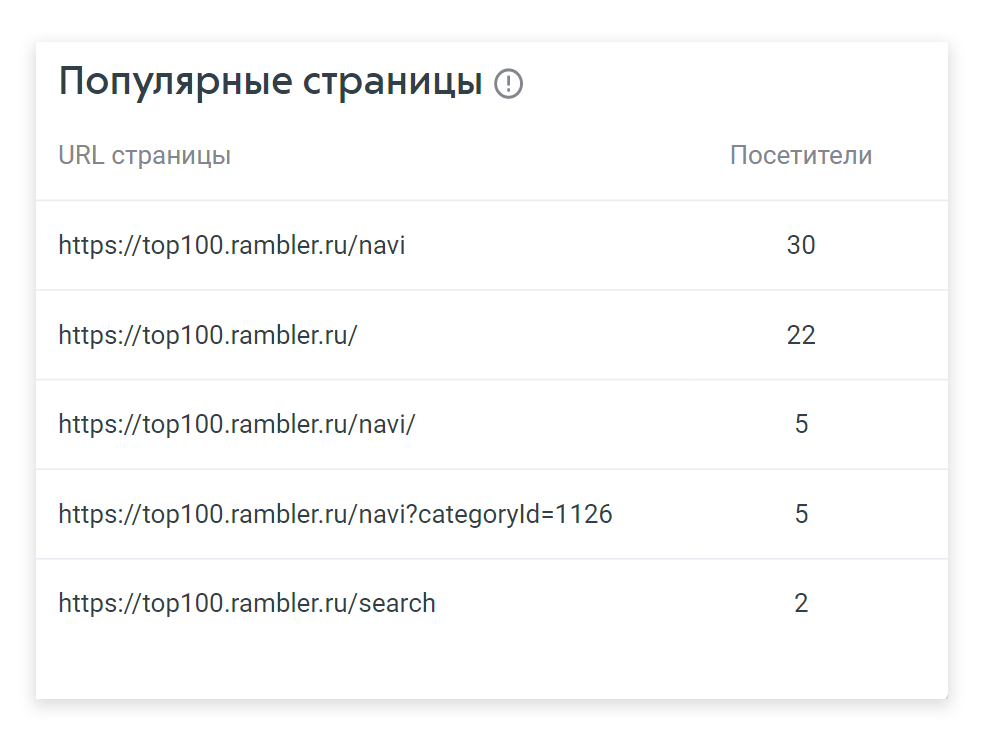Viewport: 996px width, 735px height.
Task: Sort by the 'URL страницы' column header
Action: tap(144, 156)
